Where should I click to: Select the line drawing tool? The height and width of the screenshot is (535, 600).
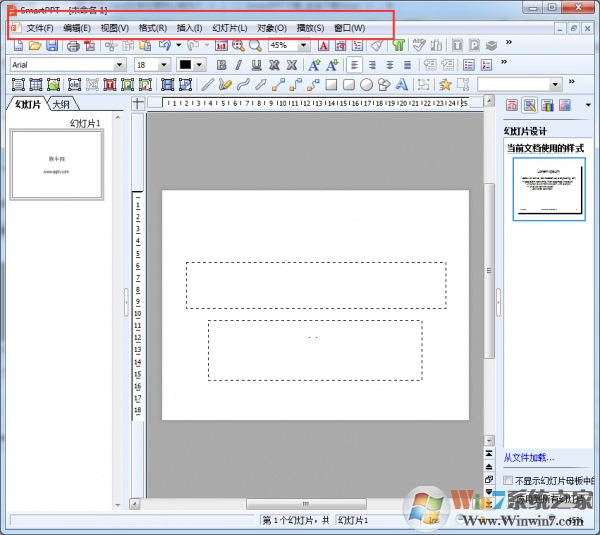pos(207,85)
